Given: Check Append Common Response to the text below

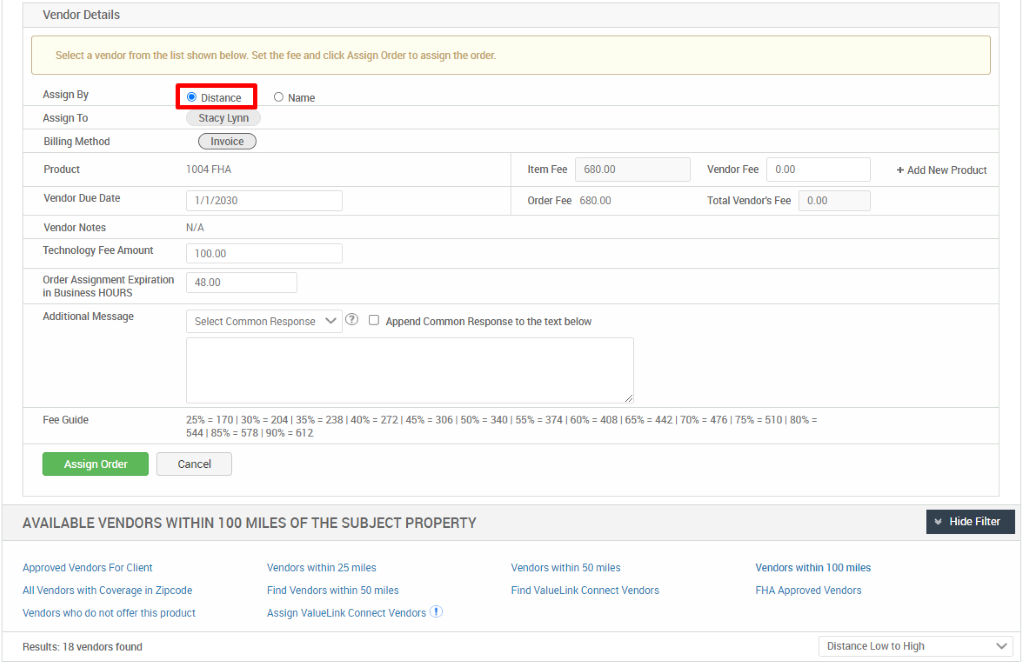Looking at the screenshot, I should pyautogui.click(x=374, y=320).
